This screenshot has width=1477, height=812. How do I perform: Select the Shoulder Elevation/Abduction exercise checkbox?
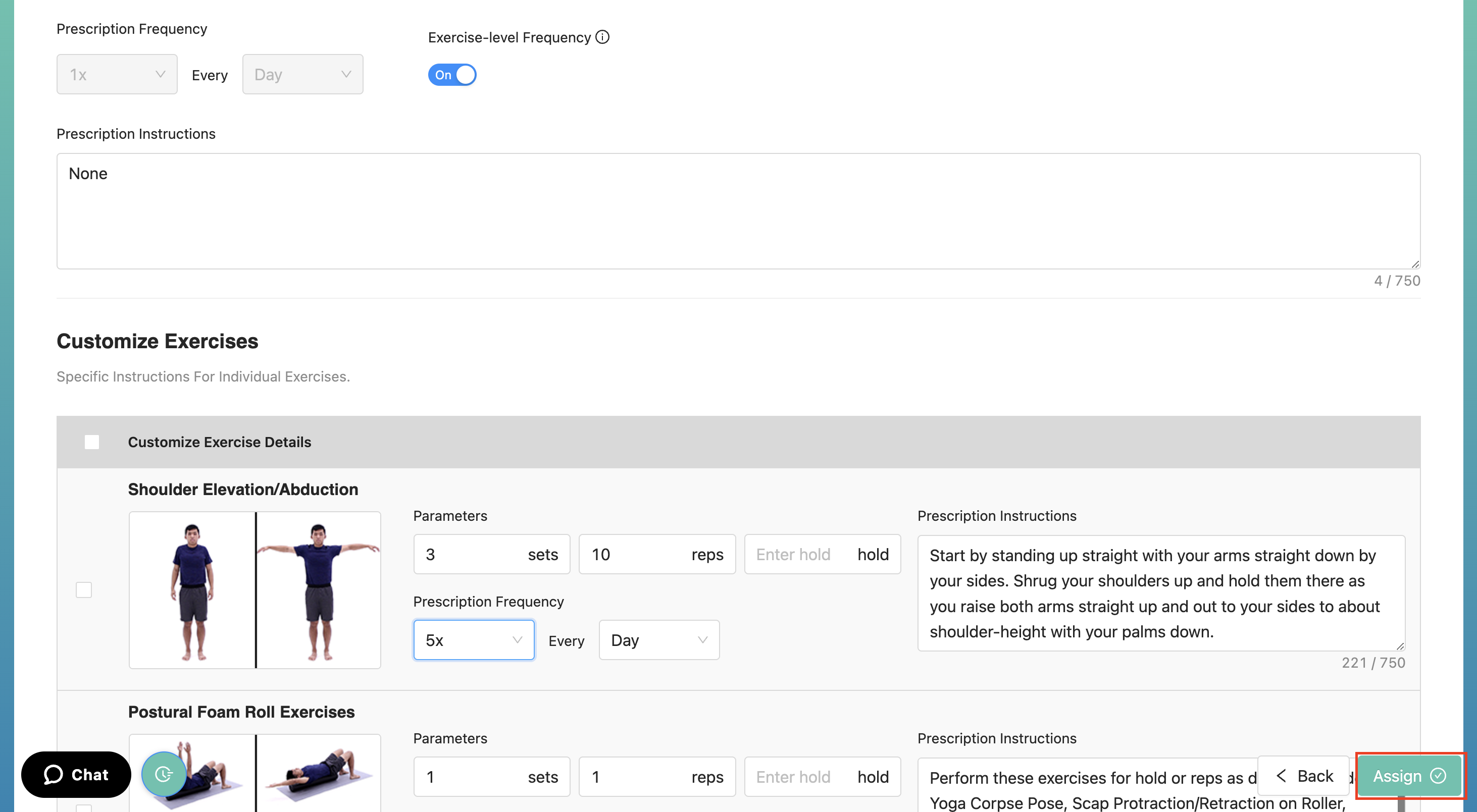pos(84,589)
